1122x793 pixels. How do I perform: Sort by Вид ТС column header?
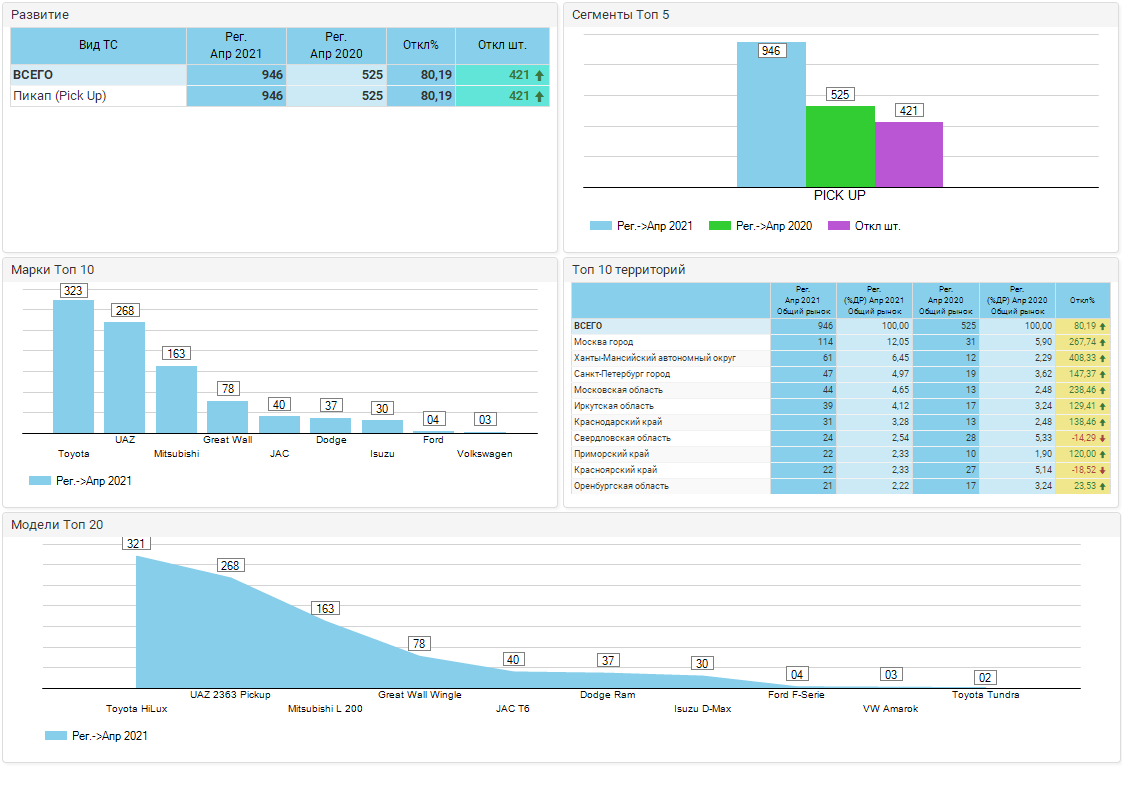coord(98,46)
